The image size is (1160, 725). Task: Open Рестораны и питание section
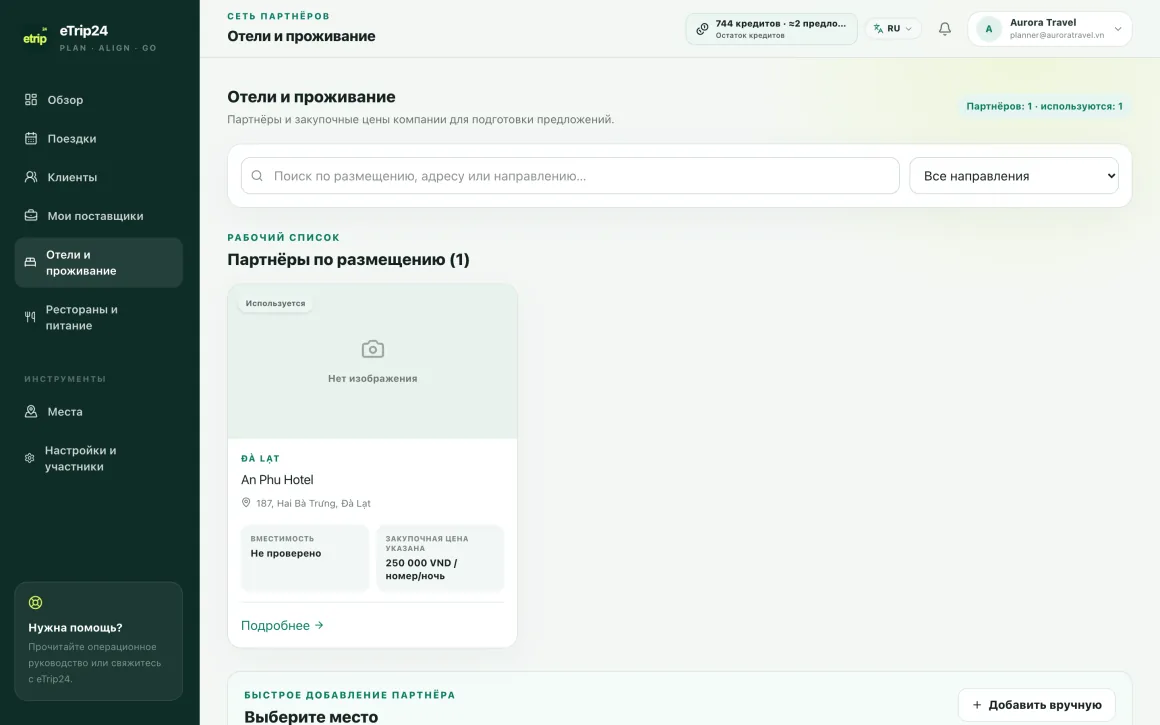(98, 317)
